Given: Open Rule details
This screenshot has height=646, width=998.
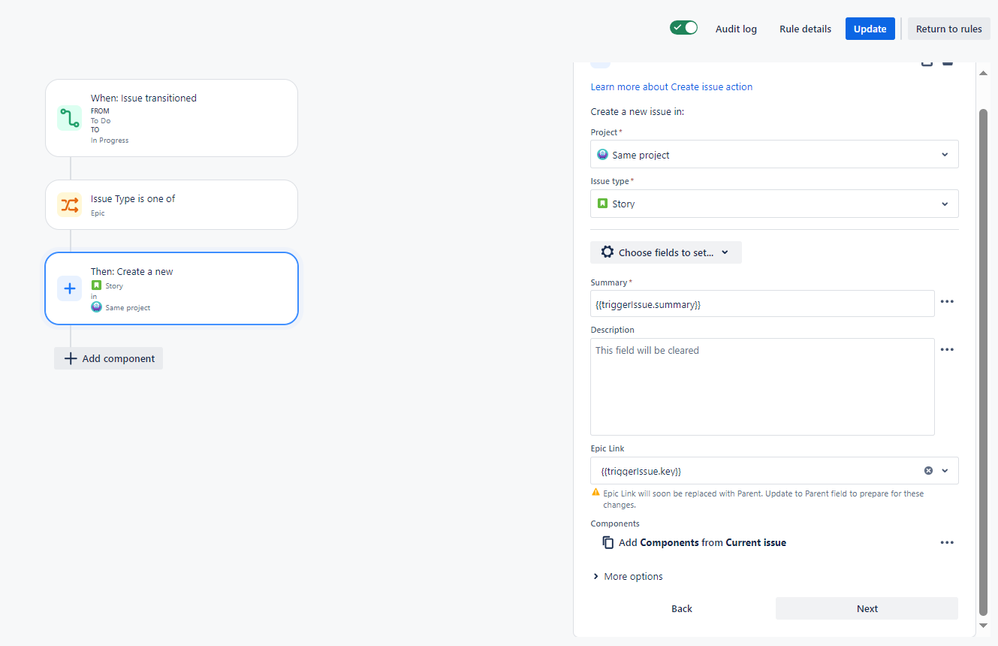Looking at the screenshot, I should coord(805,29).
